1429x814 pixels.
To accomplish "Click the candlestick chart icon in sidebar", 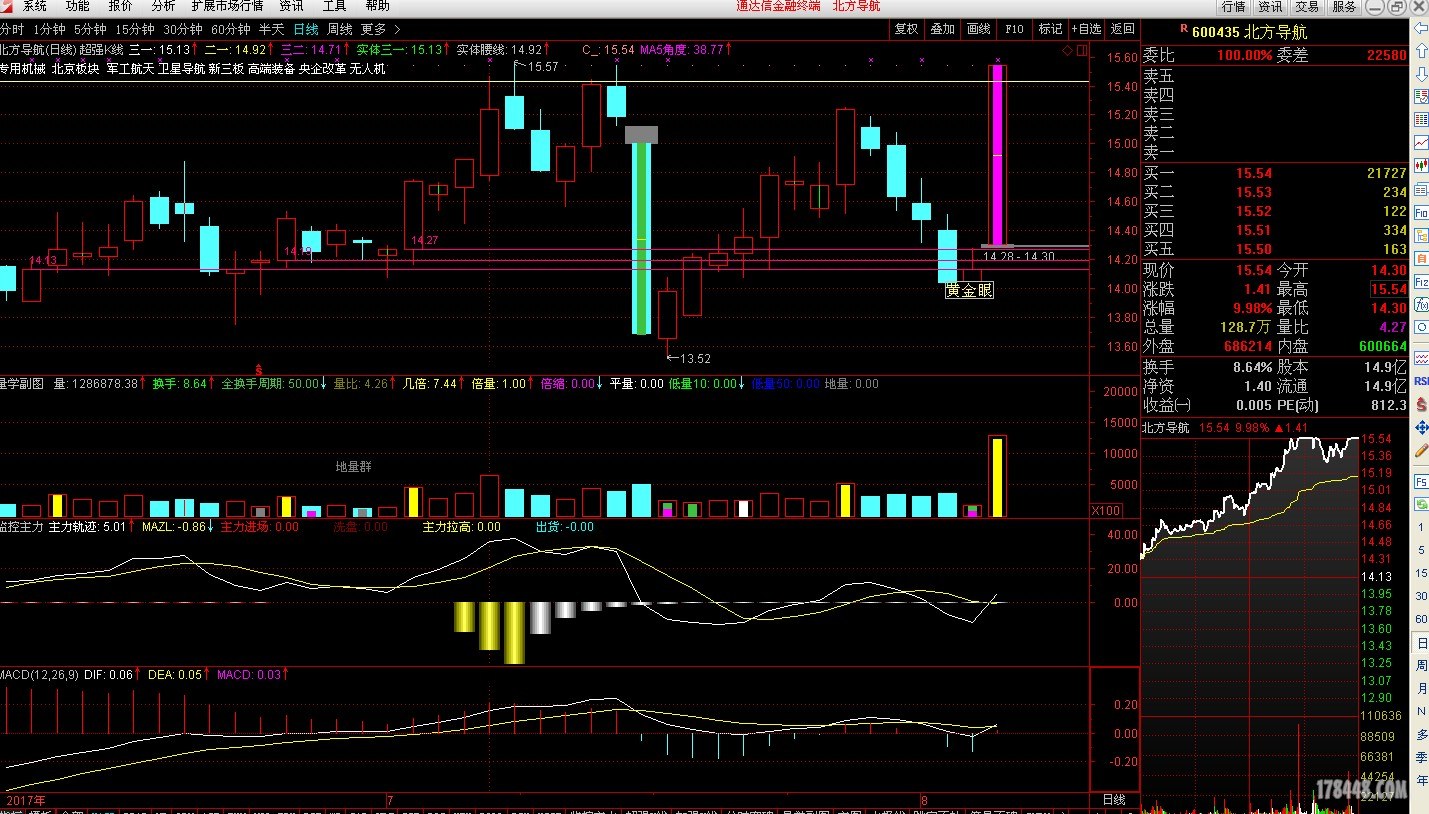I will [1420, 166].
